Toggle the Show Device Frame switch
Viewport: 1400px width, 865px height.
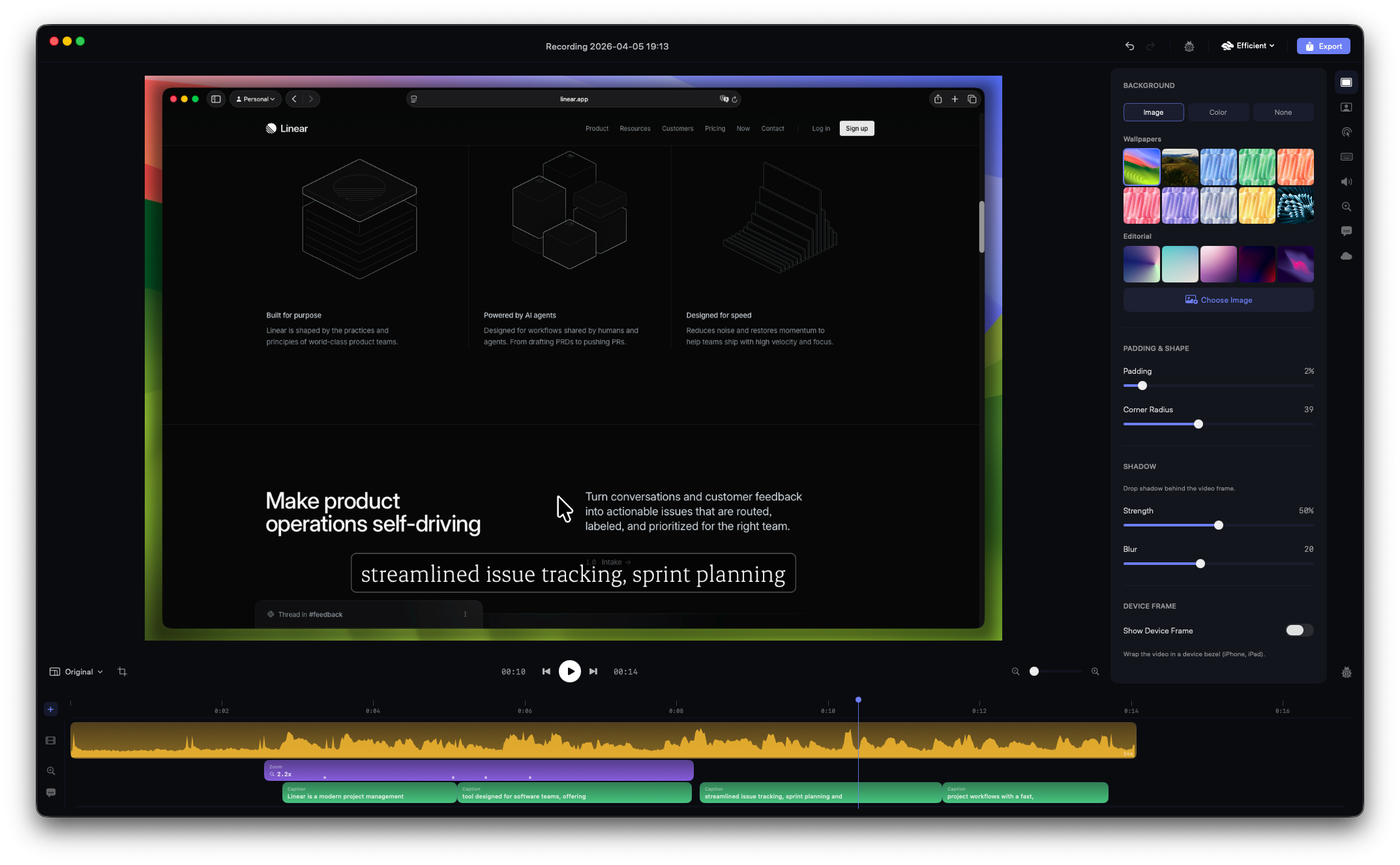tap(1298, 630)
